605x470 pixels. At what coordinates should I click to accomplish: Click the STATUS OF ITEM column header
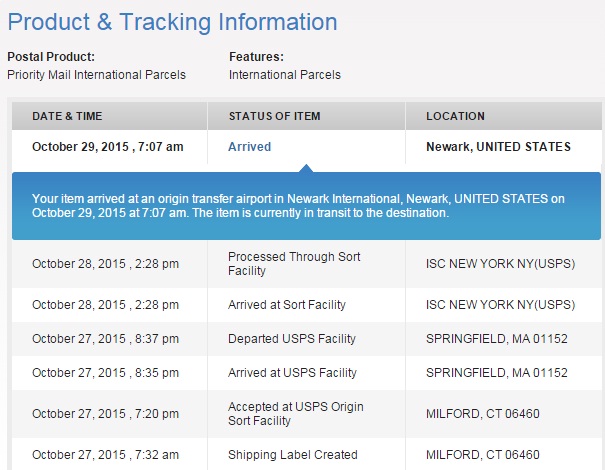pos(274,116)
